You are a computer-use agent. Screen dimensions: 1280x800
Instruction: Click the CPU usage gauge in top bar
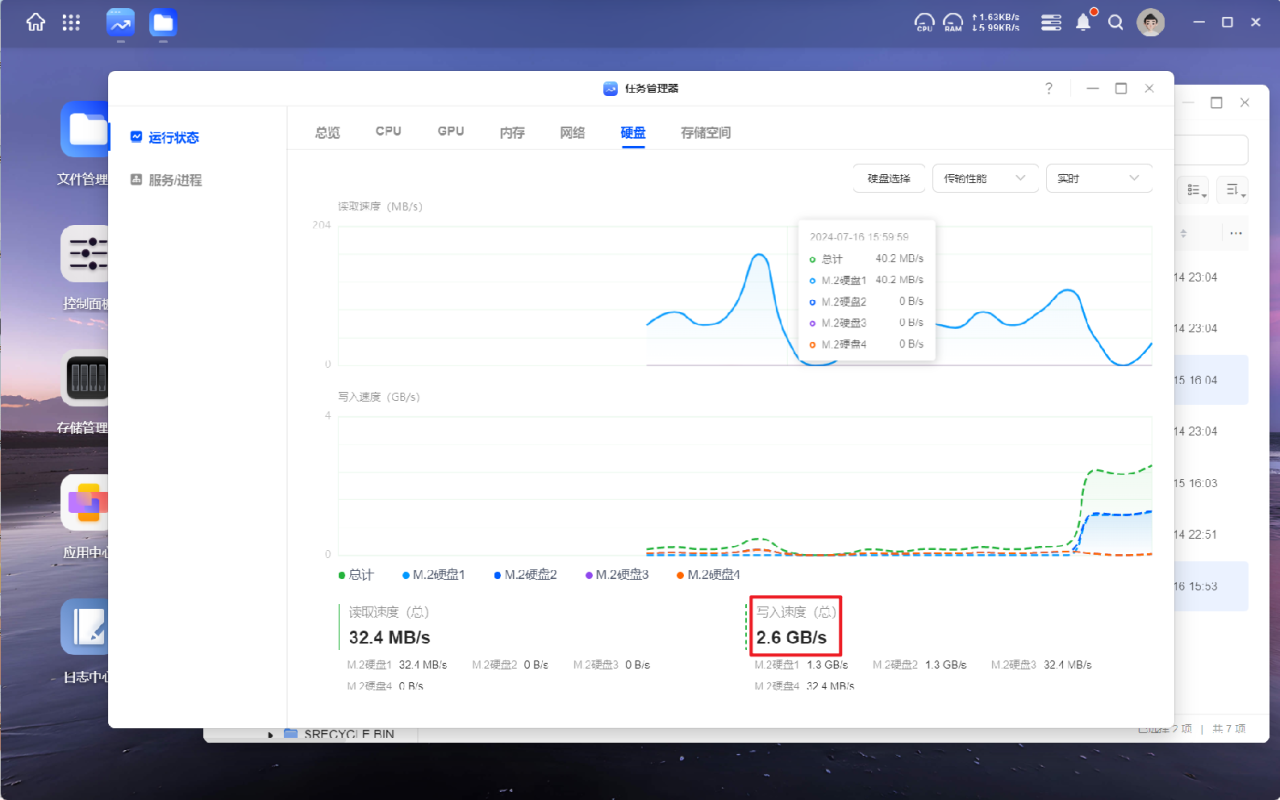[x=924, y=21]
